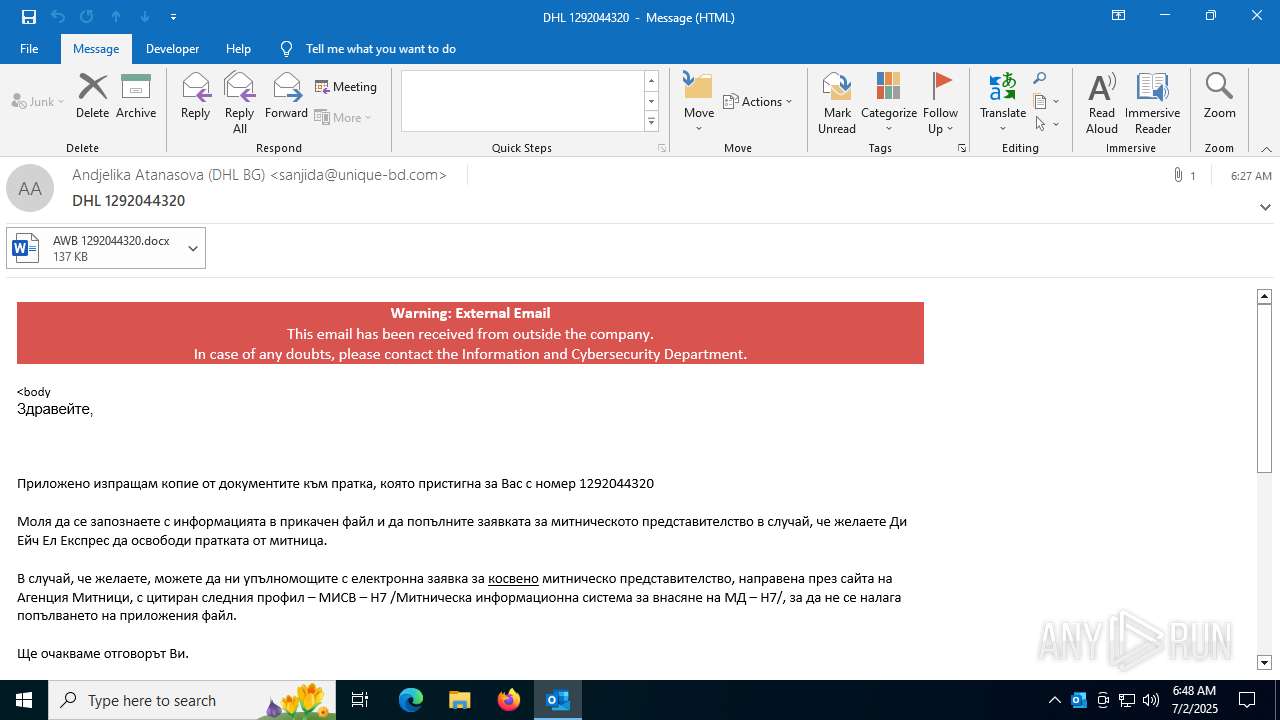Image resolution: width=1280 pixels, height=720 pixels.
Task: Open Related items dropdown in Editing group
Action: [x=1046, y=101]
